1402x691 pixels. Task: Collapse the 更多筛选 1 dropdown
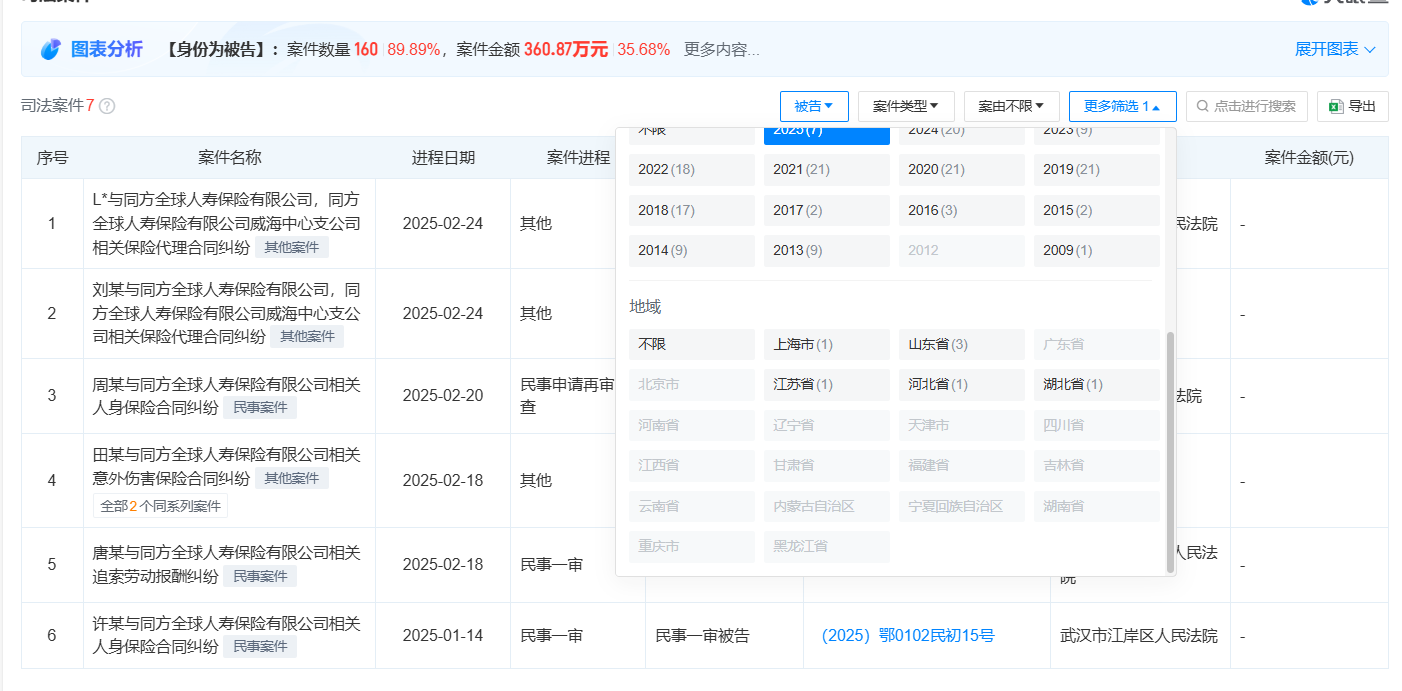tap(1122, 106)
